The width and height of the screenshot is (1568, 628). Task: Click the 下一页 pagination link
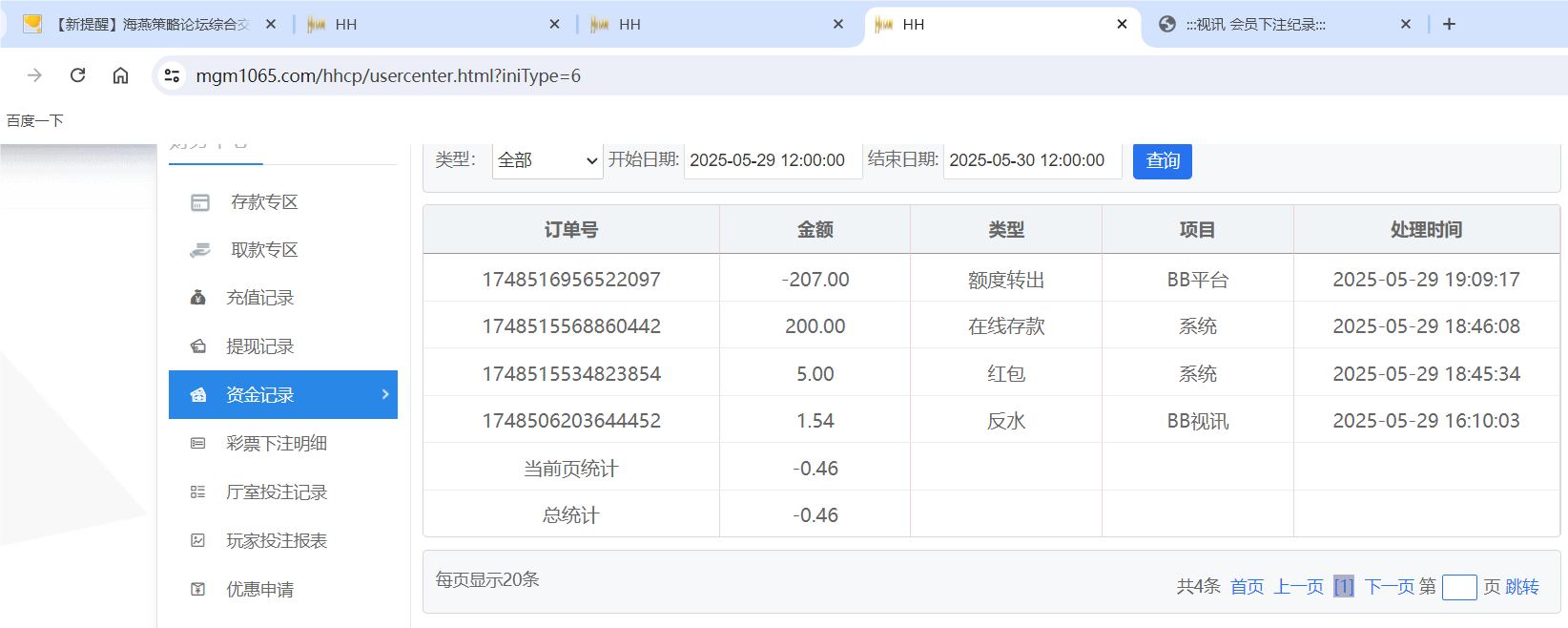[1389, 587]
